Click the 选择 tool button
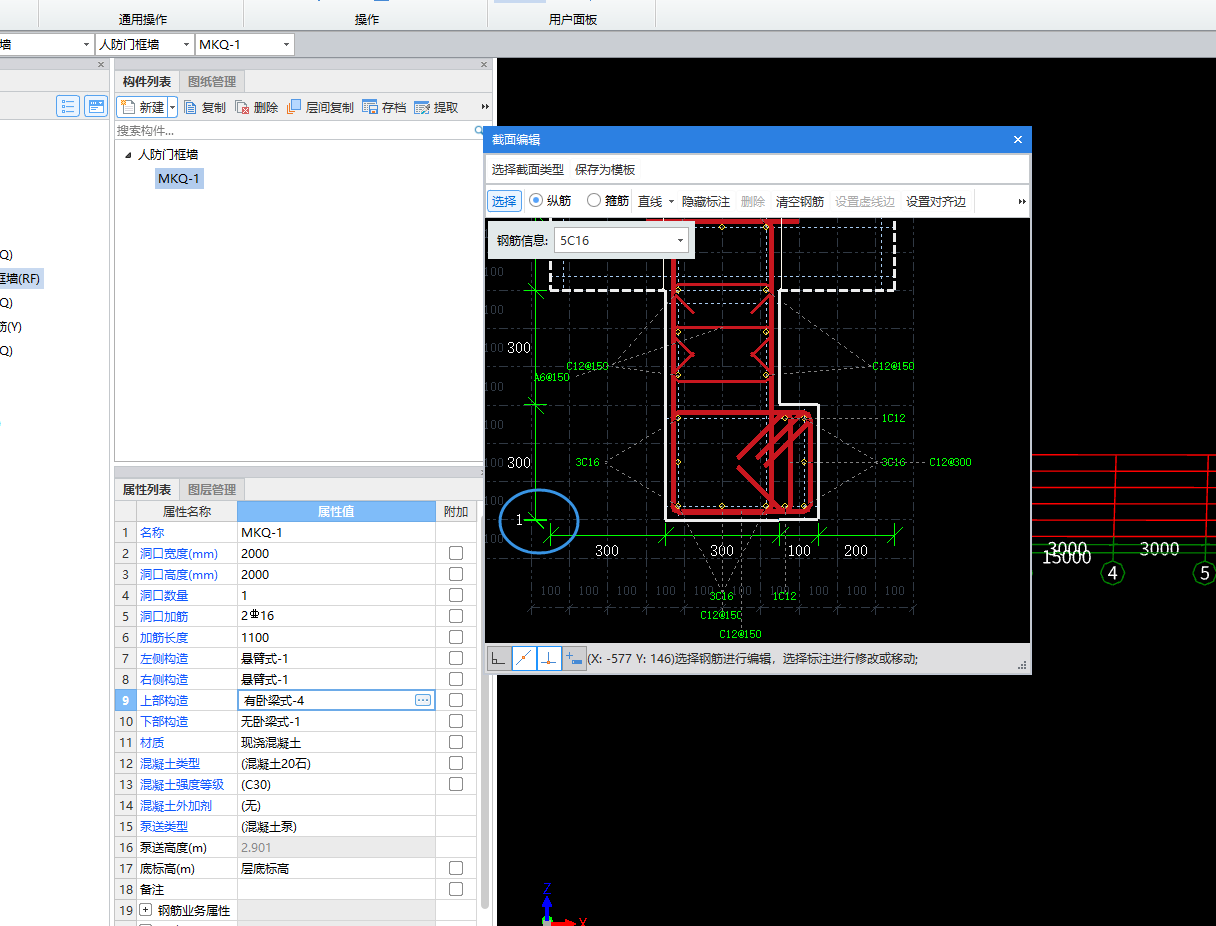 click(505, 201)
